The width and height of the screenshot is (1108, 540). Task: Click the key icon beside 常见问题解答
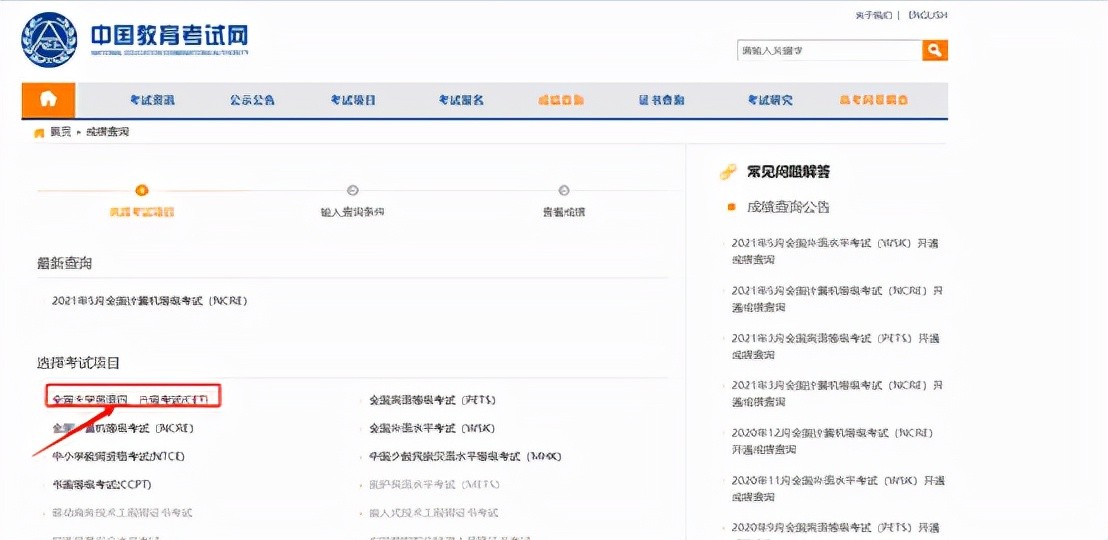729,172
